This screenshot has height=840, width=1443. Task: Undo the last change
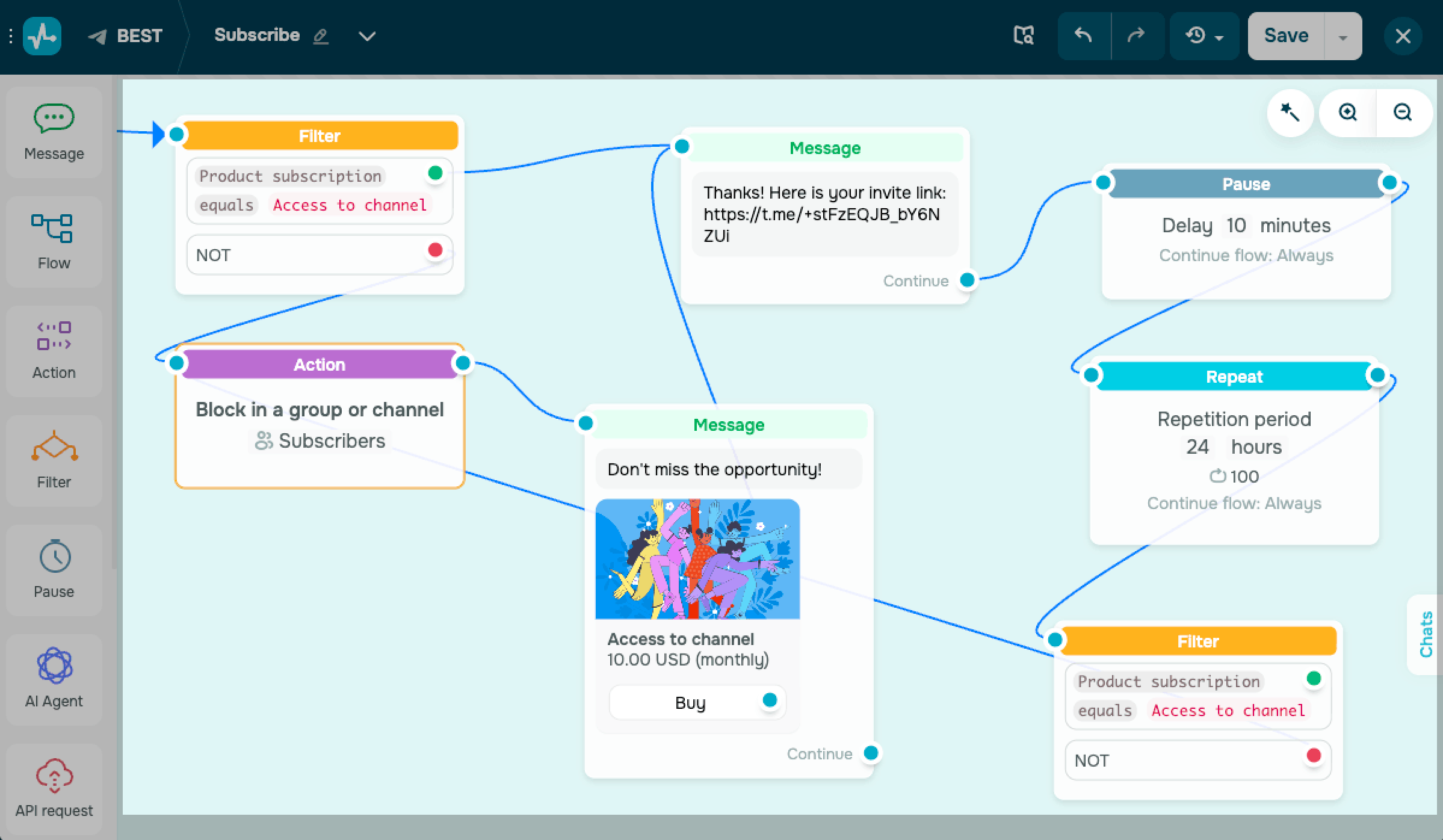pos(1084,36)
